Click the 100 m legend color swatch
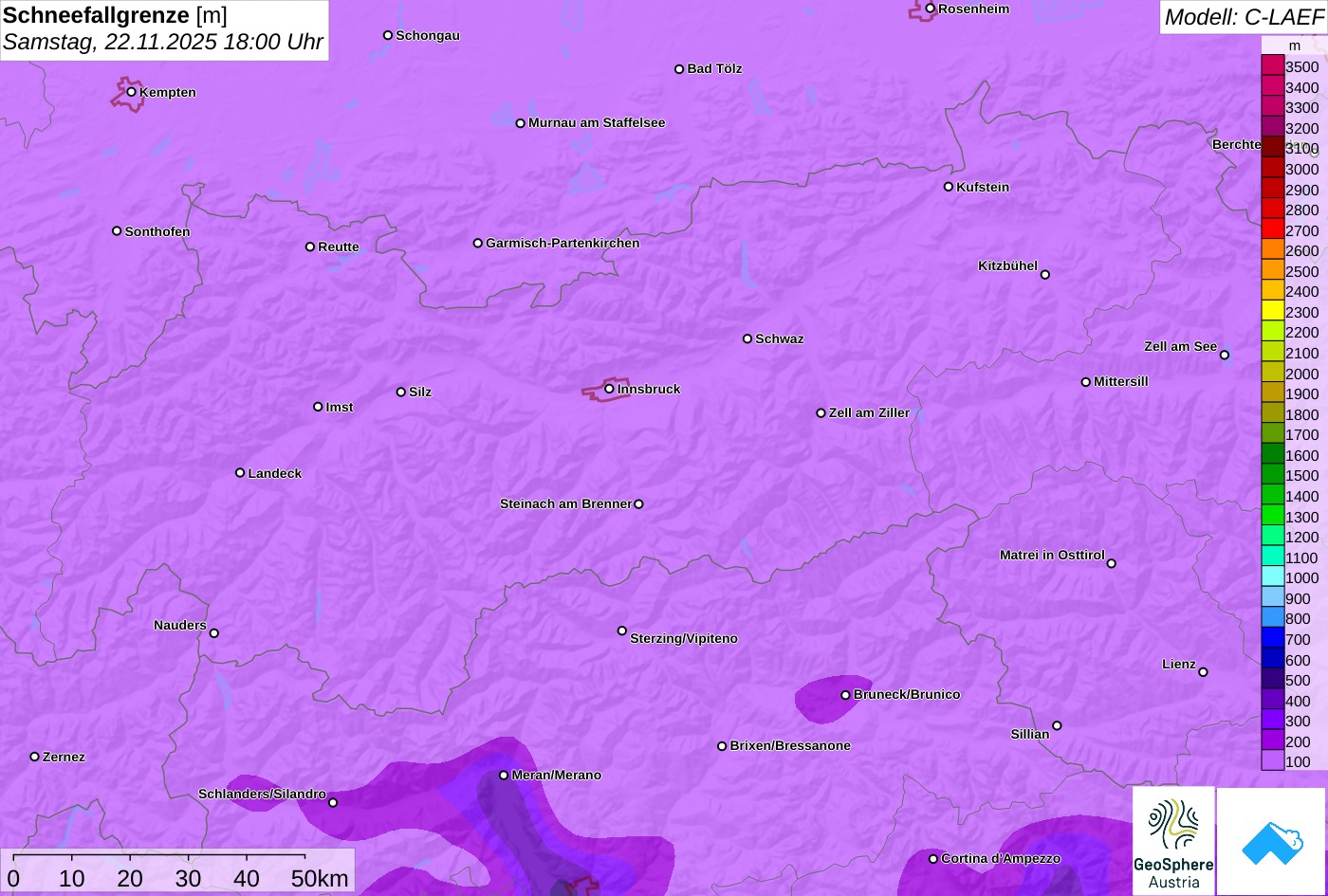The height and width of the screenshot is (896, 1328). [x=1272, y=760]
